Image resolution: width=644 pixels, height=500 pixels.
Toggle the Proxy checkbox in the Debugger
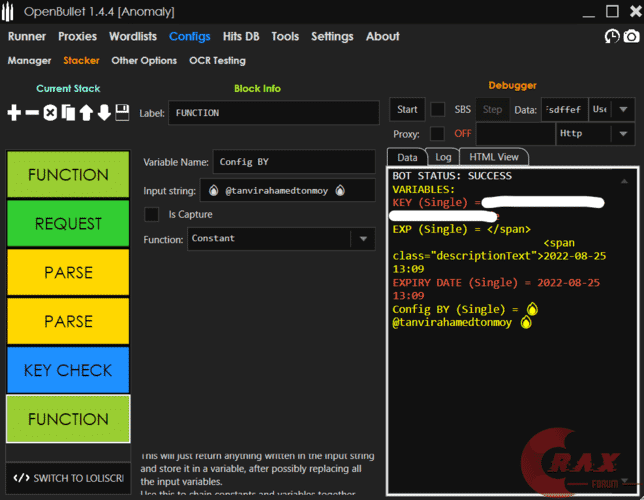(x=438, y=133)
